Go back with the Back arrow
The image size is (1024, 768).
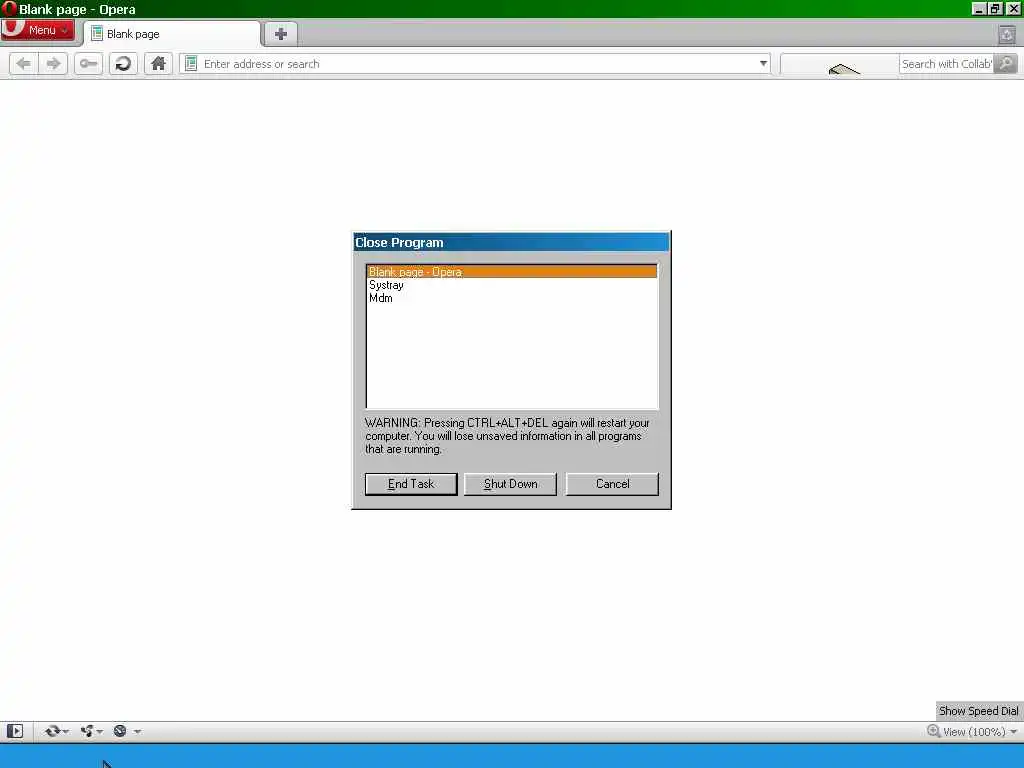coord(24,63)
